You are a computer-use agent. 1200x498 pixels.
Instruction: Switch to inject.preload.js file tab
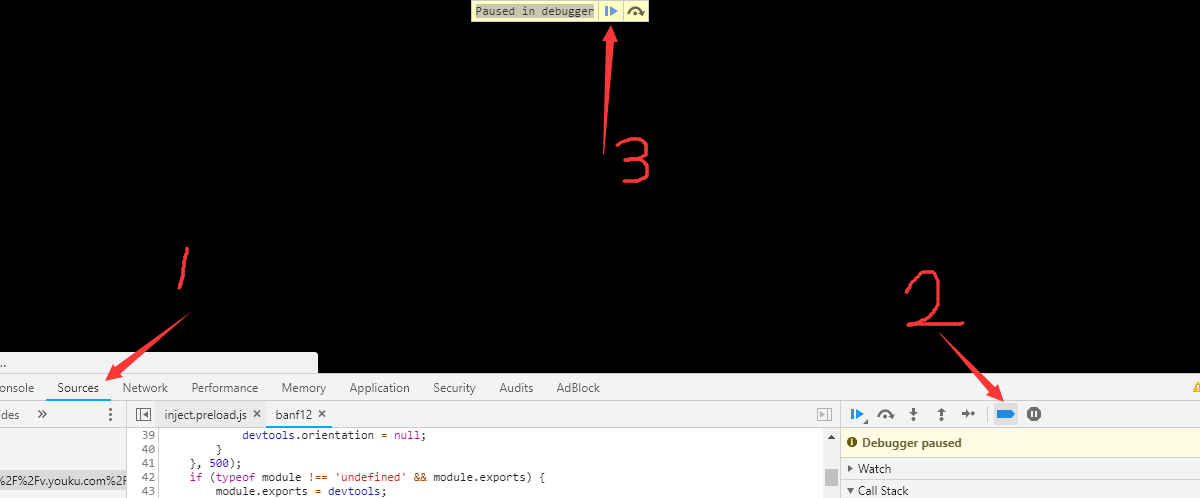(x=206, y=414)
